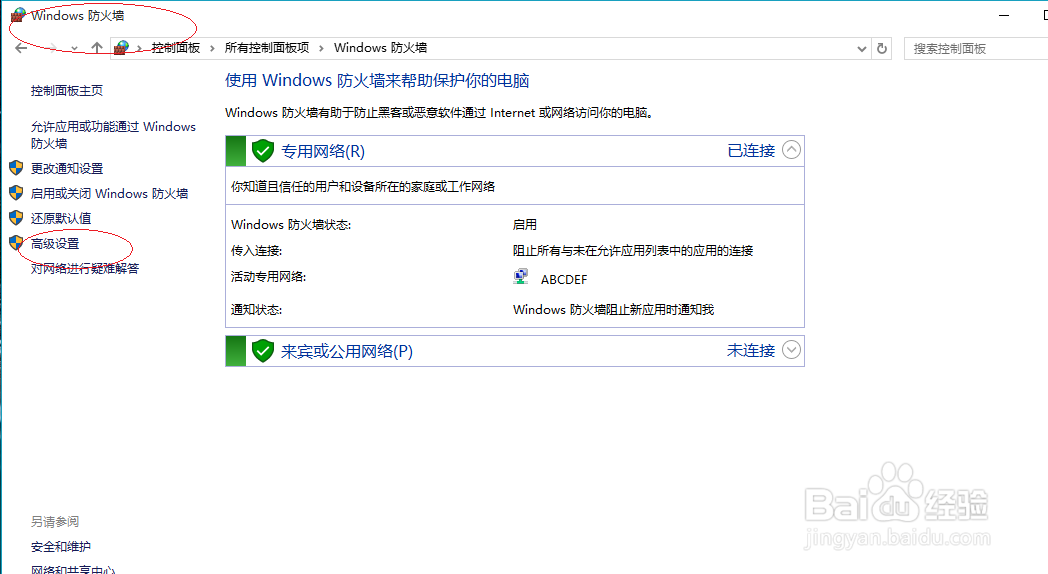Collapse the 专用网络 section arrow
1048x574 pixels.
tap(791, 150)
